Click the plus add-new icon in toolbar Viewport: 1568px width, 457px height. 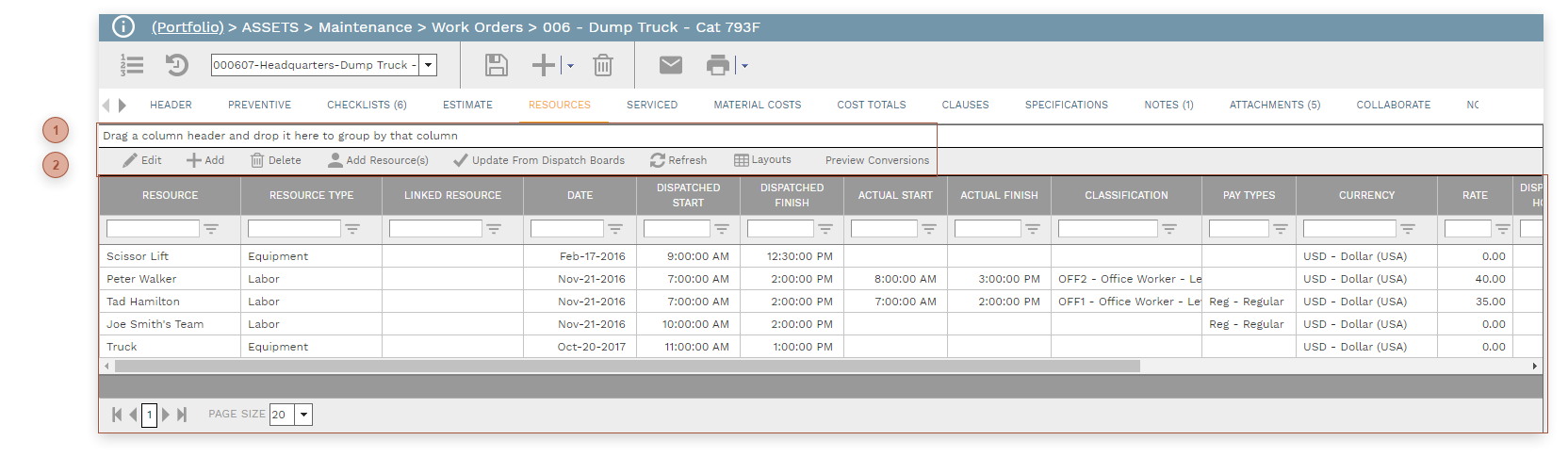pos(544,65)
